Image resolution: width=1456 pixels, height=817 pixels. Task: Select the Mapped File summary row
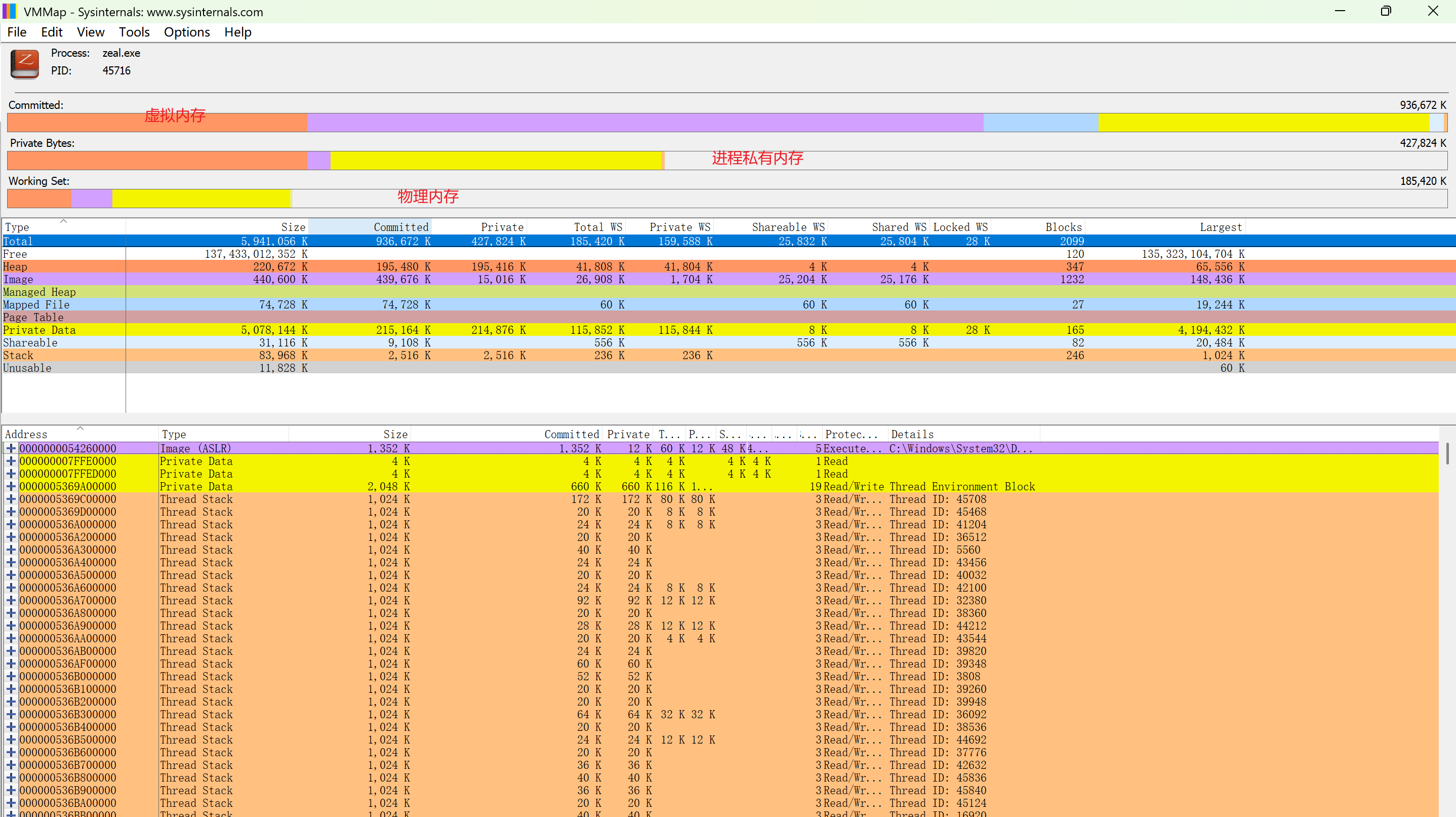(x=36, y=305)
